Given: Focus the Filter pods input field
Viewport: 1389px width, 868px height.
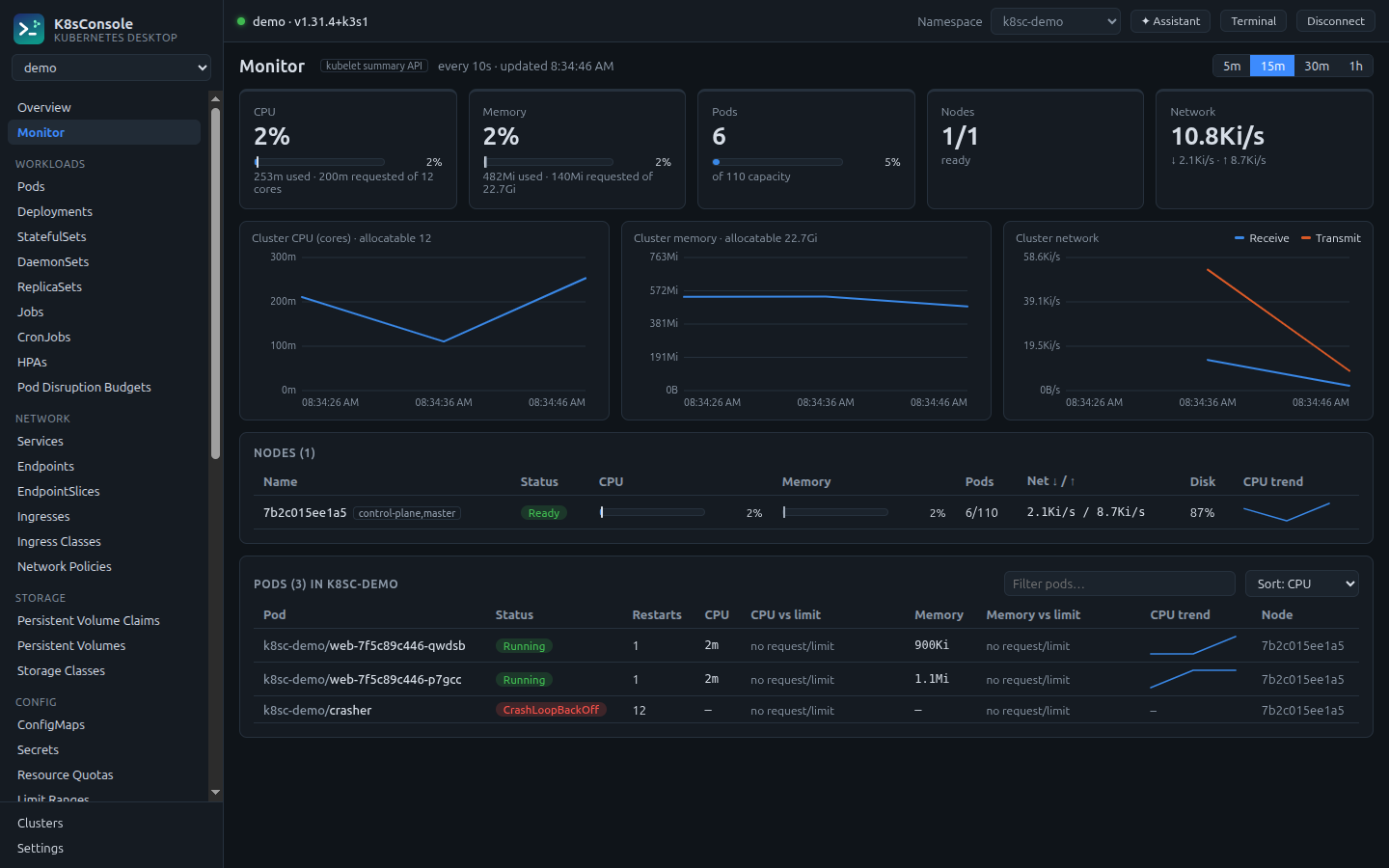Looking at the screenshot, I should click(1120, 583).
